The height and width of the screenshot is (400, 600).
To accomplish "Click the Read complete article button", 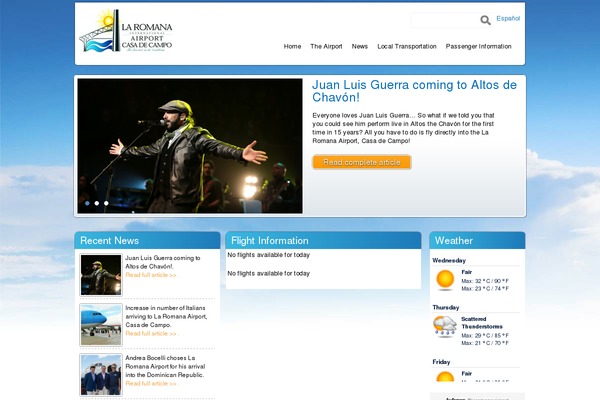I will point(362,162).
